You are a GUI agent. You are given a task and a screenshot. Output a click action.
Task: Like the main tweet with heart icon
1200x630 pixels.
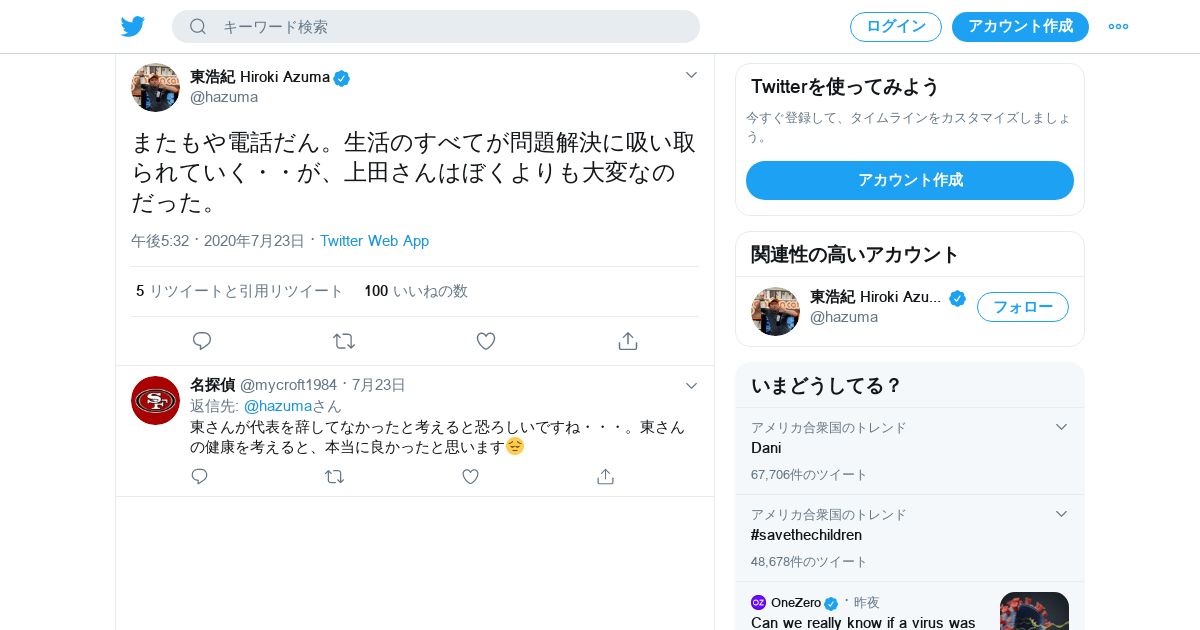click(486, 341)
